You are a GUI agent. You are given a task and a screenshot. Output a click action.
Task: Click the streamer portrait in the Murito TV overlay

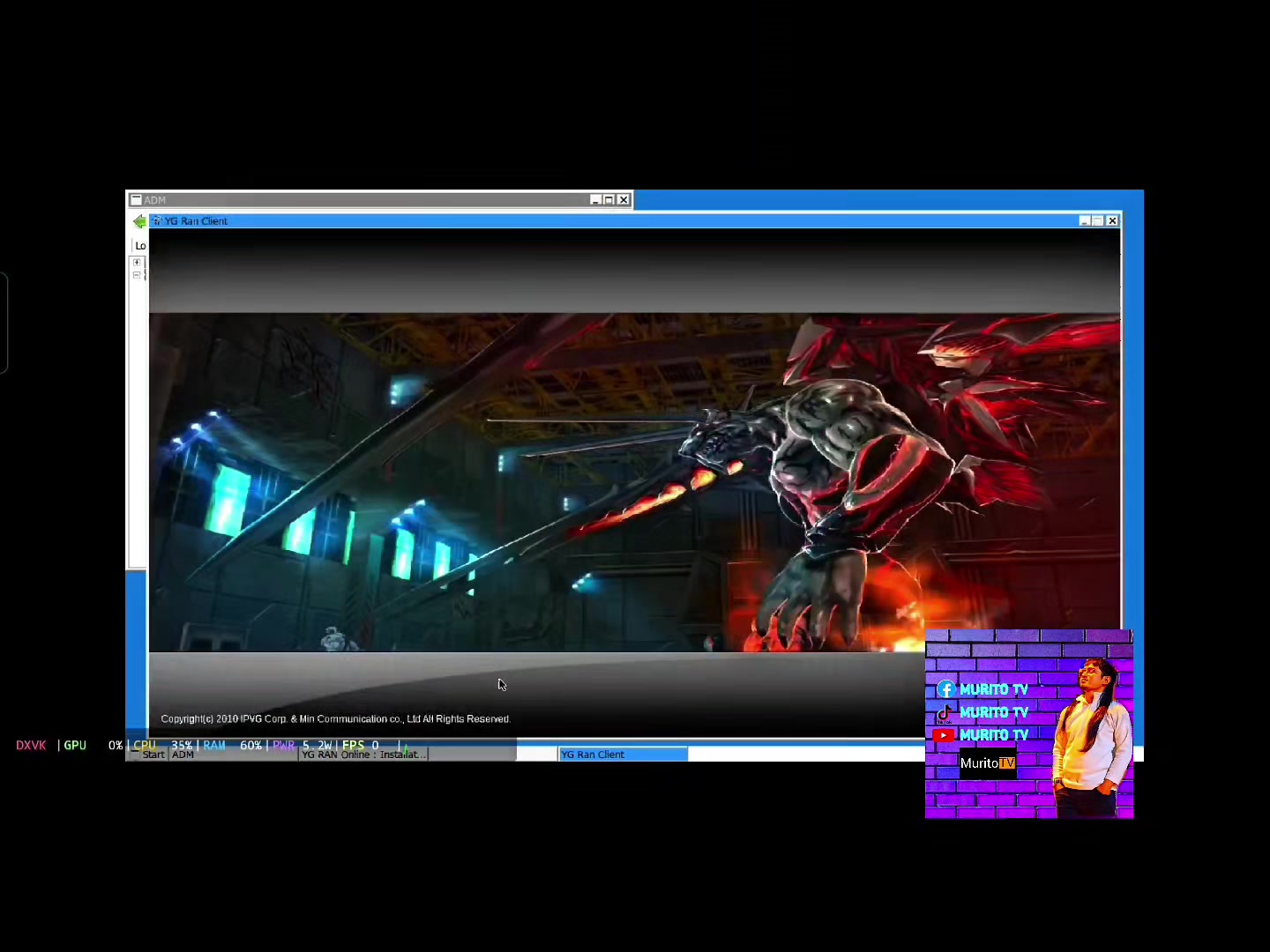click(x=1092, y=736)
